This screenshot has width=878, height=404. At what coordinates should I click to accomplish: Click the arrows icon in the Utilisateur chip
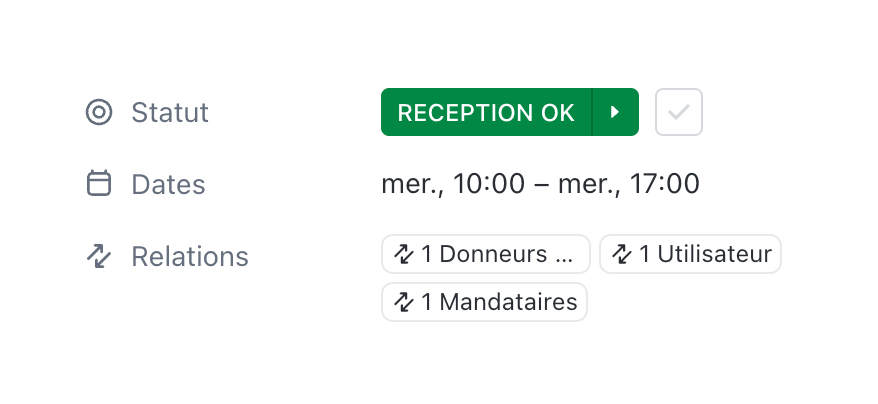point(622,254)
